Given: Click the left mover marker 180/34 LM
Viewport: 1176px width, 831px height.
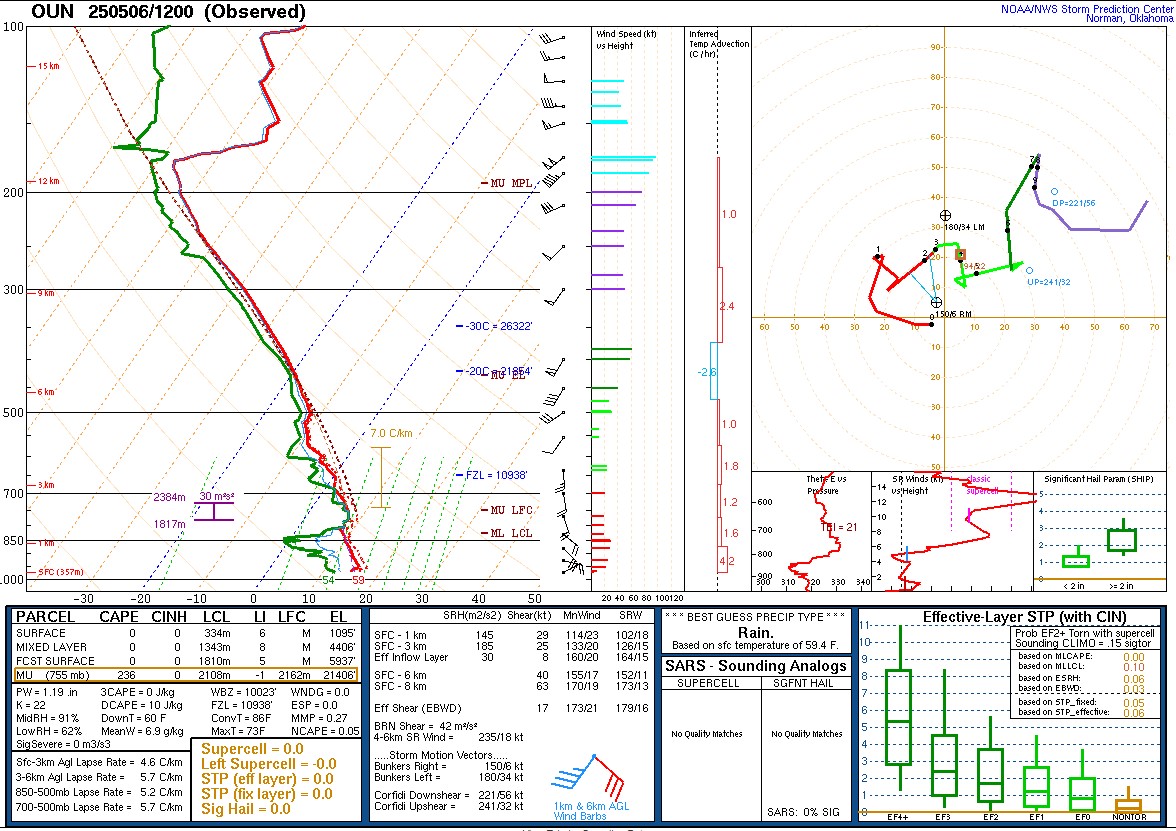Looking at the screenshot, I should pyautogui.click(x=945, y=215).
